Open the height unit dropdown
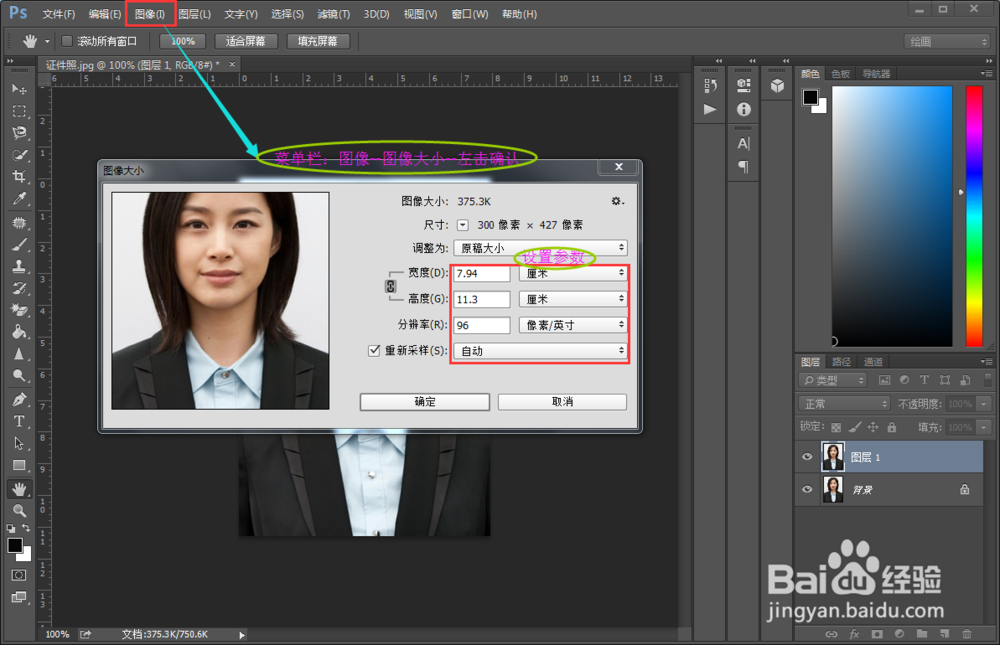 click(573, 299)
